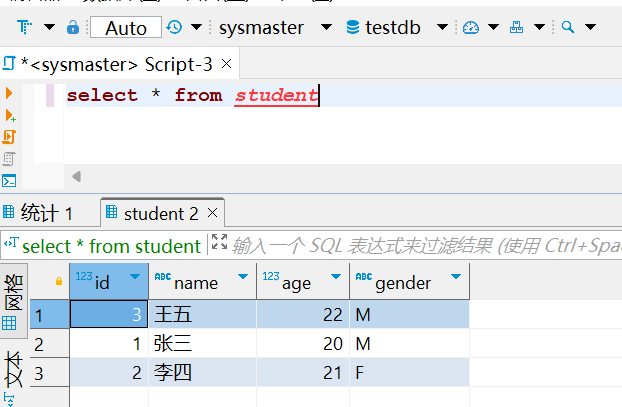
Task: Switch to the 统计 1 tab
Action: tap(40, 213)
